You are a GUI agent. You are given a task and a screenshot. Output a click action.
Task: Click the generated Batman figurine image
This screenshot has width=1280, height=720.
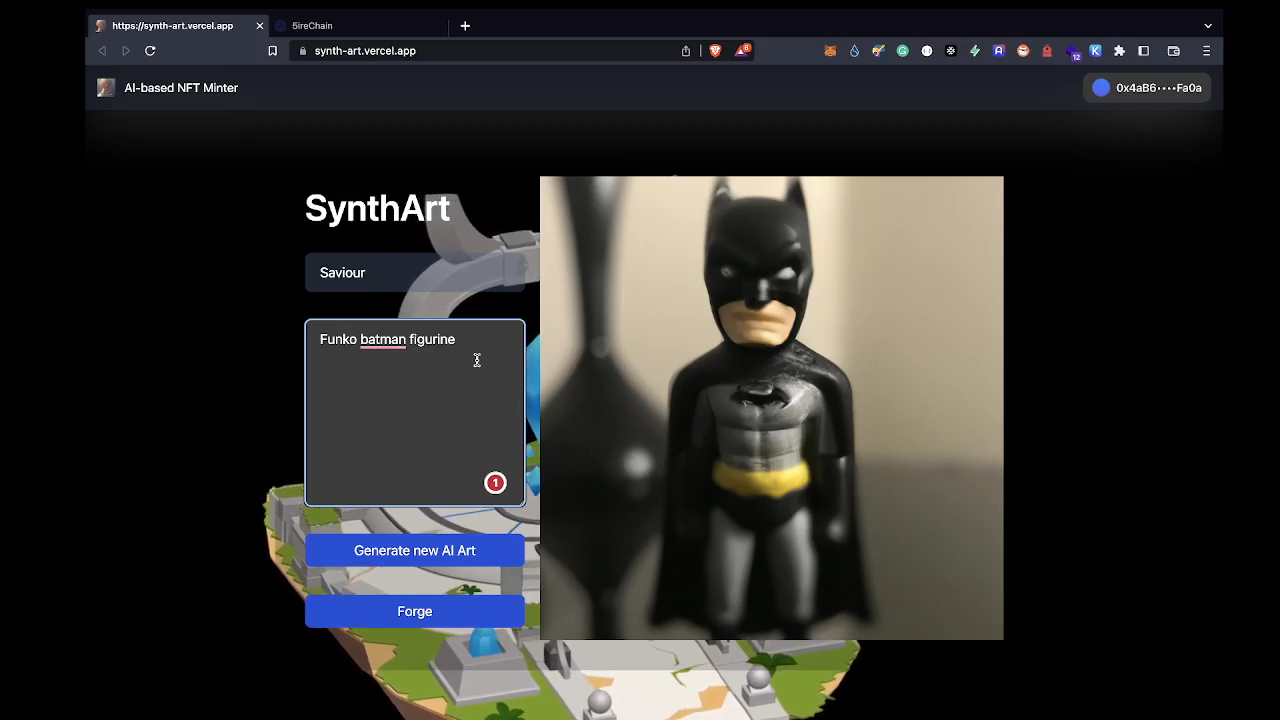(772, 408)
